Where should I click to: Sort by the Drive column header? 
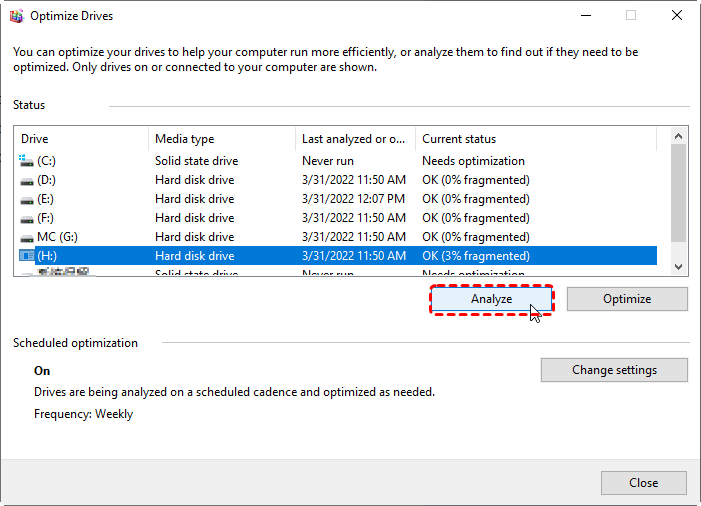coord(82,139)
